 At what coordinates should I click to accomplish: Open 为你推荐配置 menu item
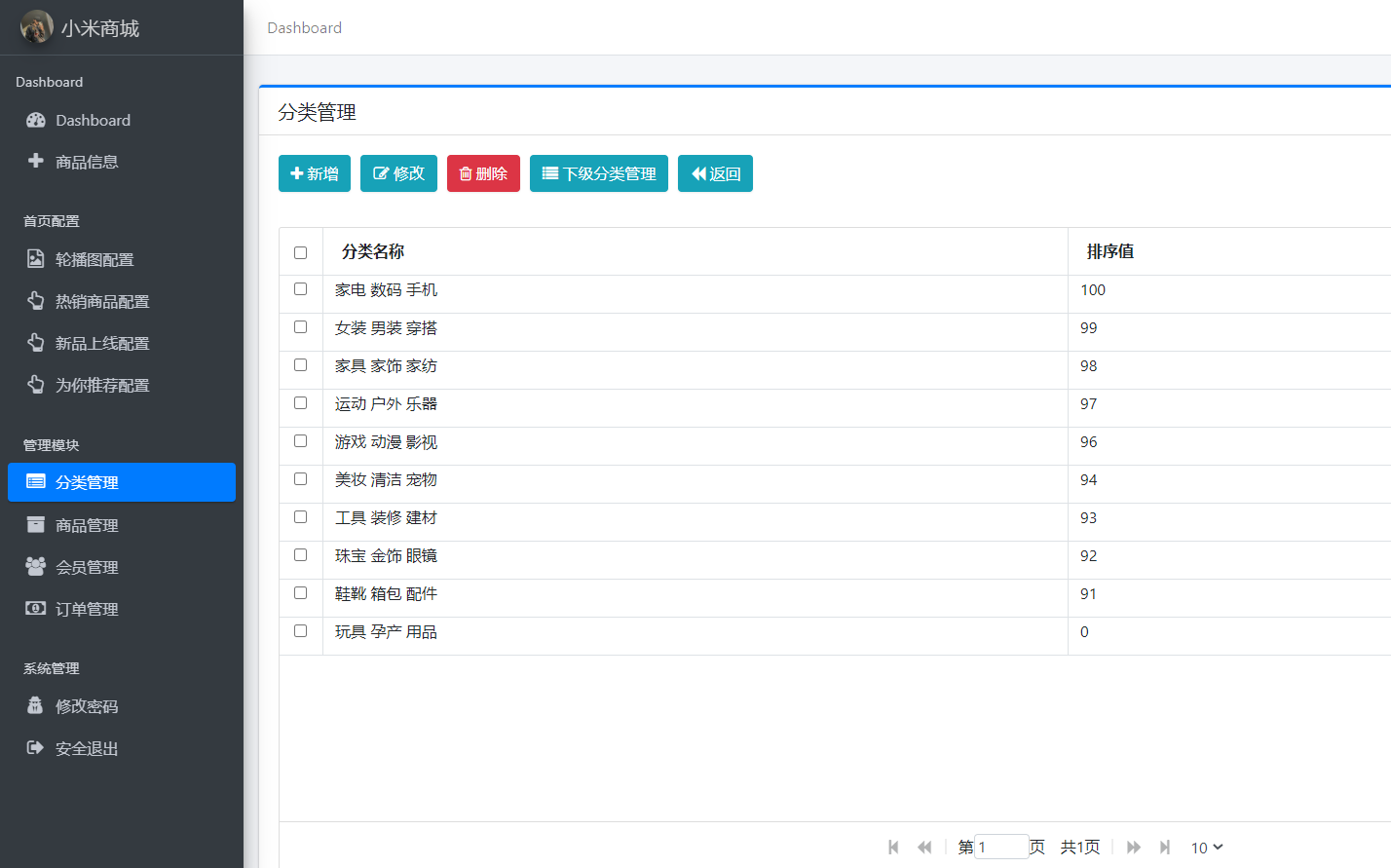pos(122,385)
